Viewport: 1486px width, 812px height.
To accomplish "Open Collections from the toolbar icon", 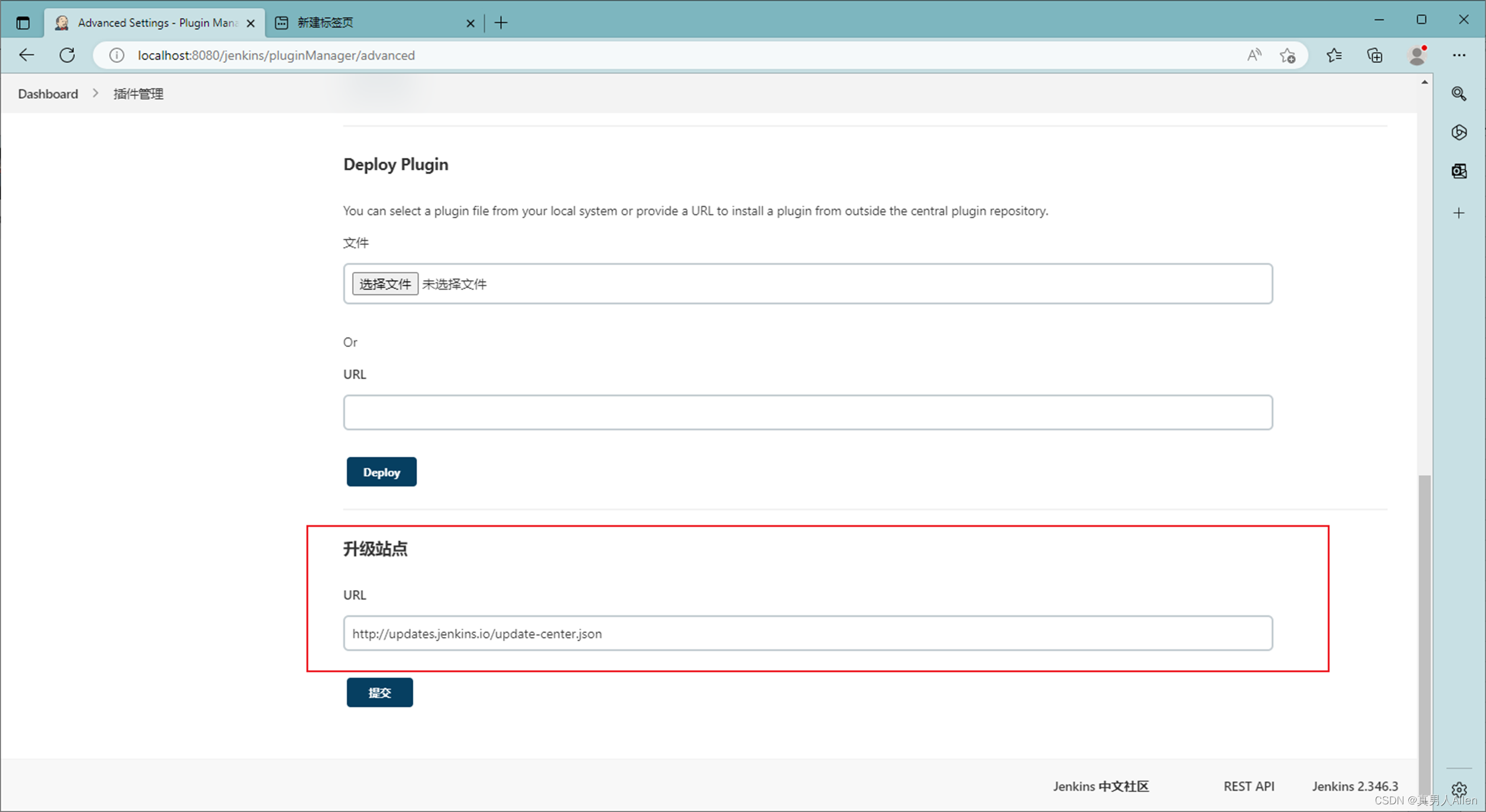I will pos(1374,55).
